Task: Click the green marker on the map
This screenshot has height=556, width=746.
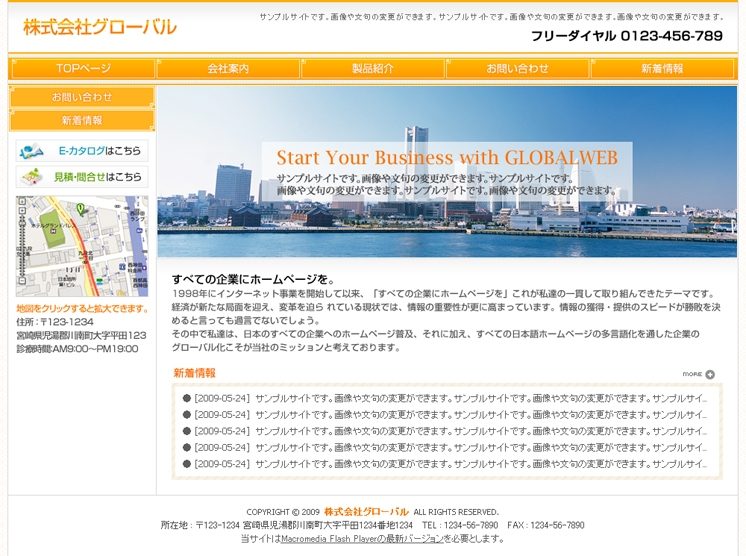Action: [x=81, y=208]
